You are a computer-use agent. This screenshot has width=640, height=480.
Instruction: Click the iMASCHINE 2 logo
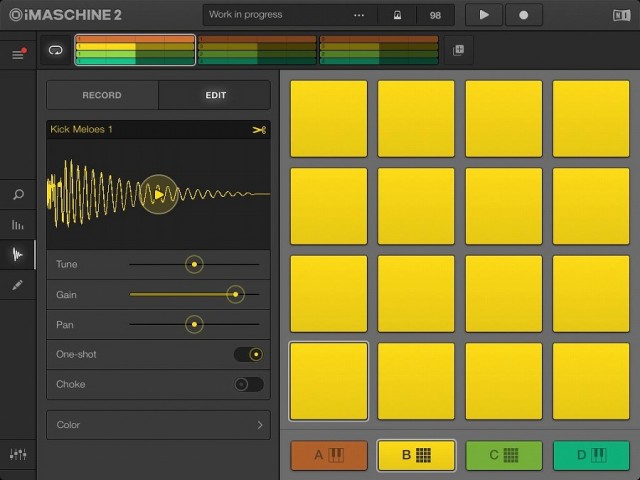coord(65,15)
